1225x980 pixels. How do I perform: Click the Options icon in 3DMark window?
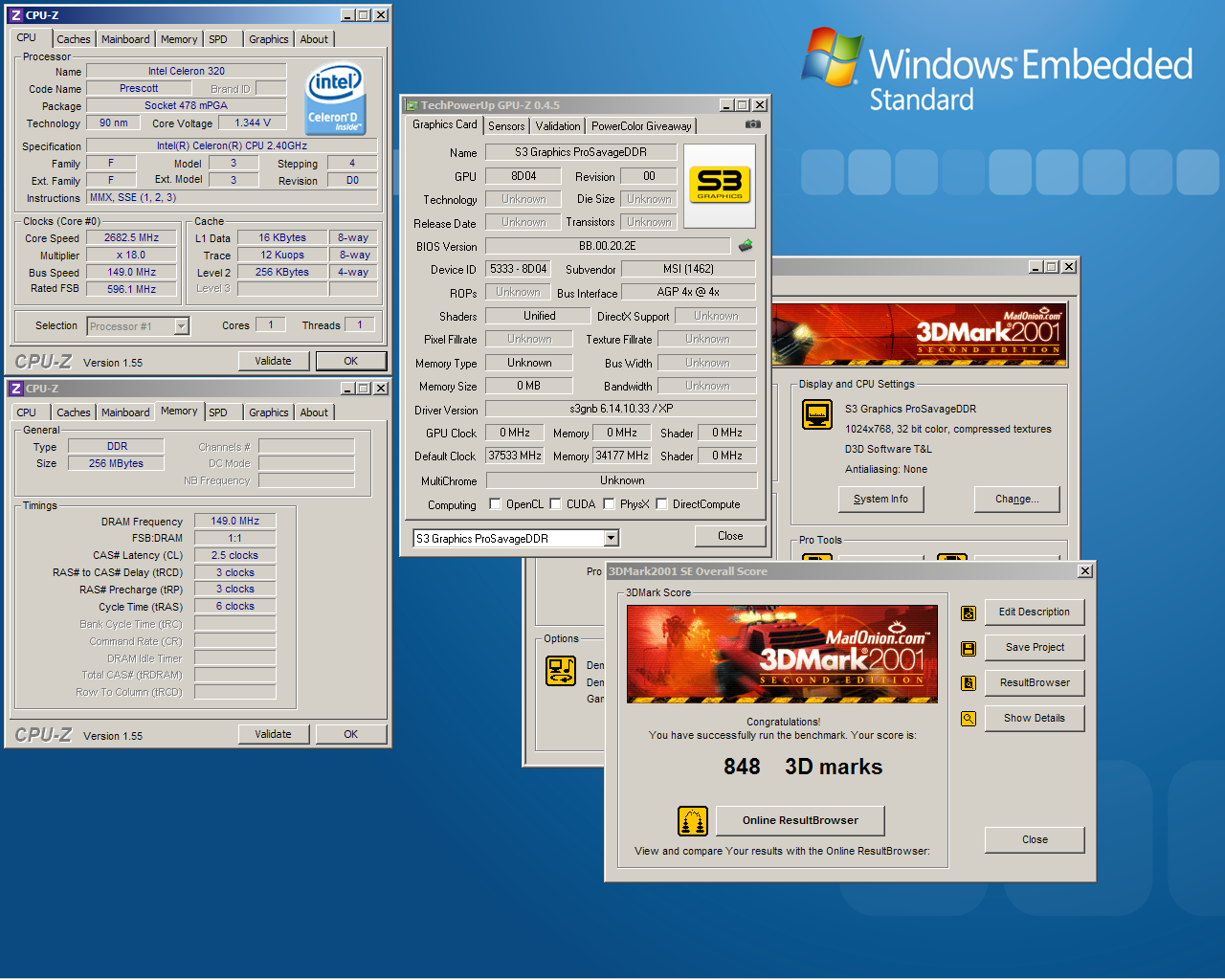561,671
